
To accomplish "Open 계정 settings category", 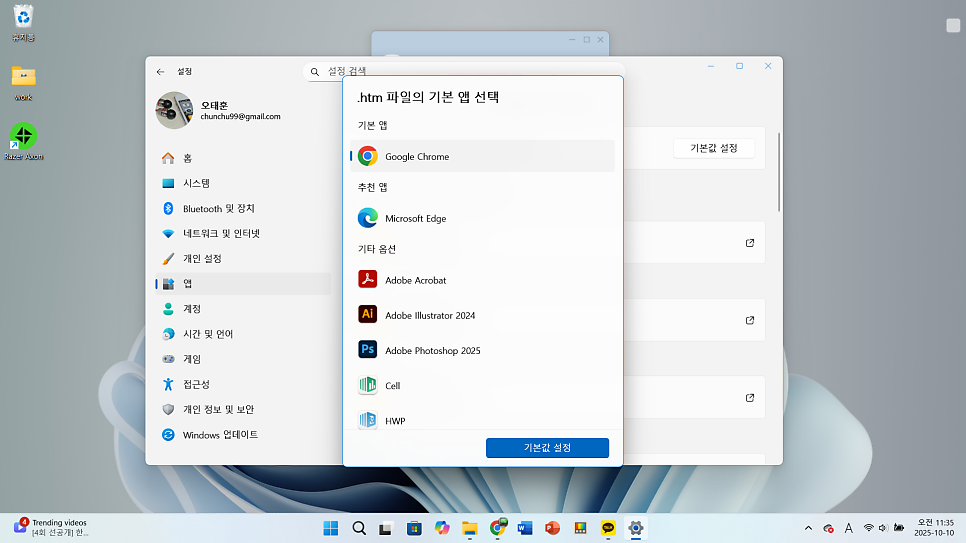I will point(243,309).
